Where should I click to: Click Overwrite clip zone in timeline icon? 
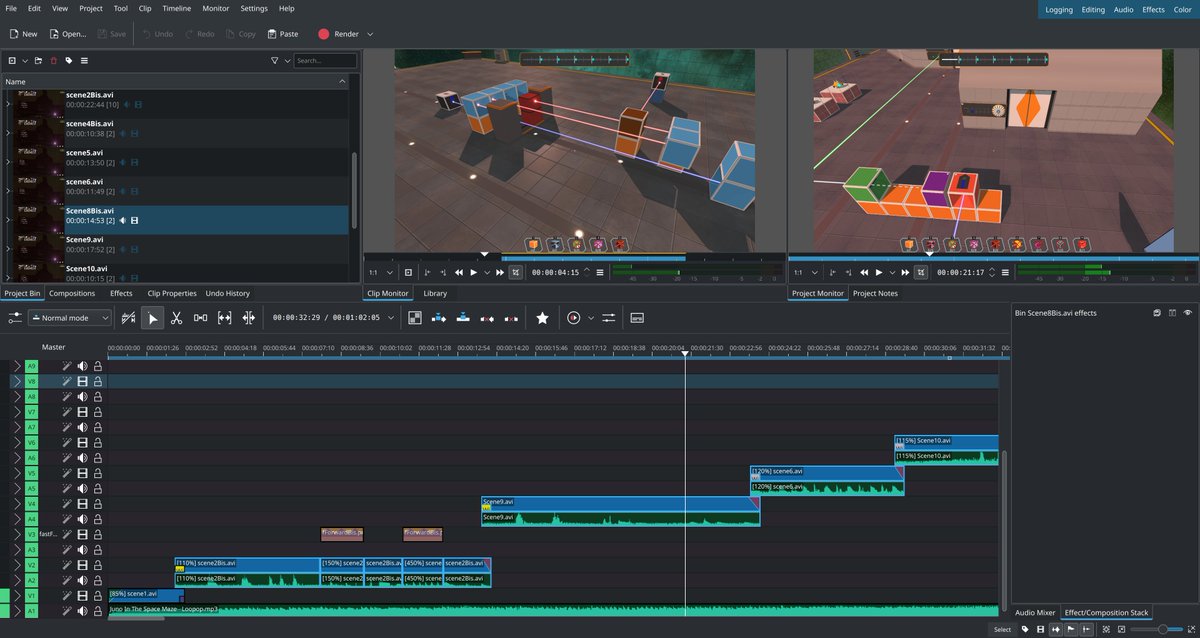pyautogui.click(x=463, y=318)
